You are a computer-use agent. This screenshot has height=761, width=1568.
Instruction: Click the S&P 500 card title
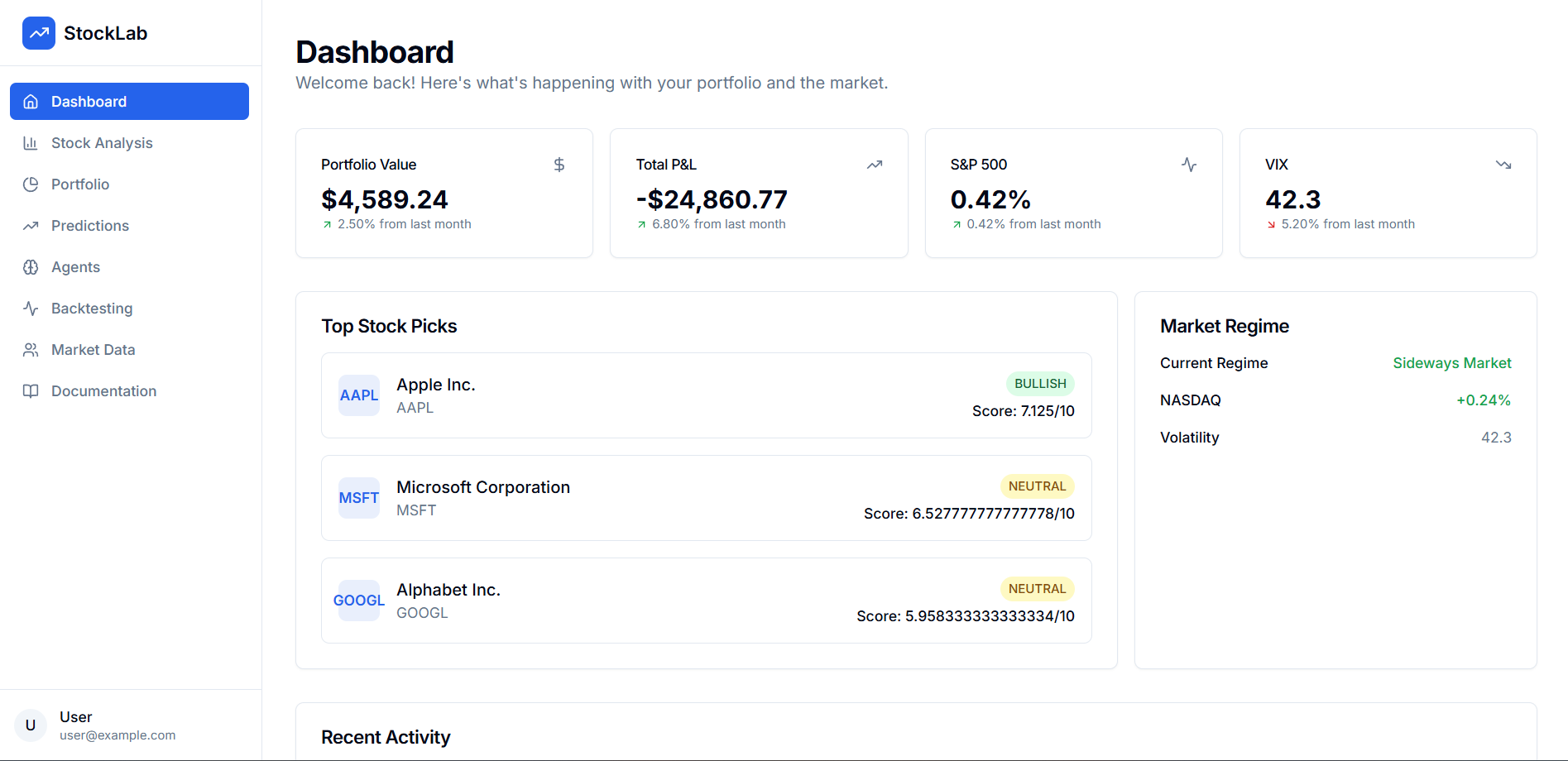click(x=979, y=165)
